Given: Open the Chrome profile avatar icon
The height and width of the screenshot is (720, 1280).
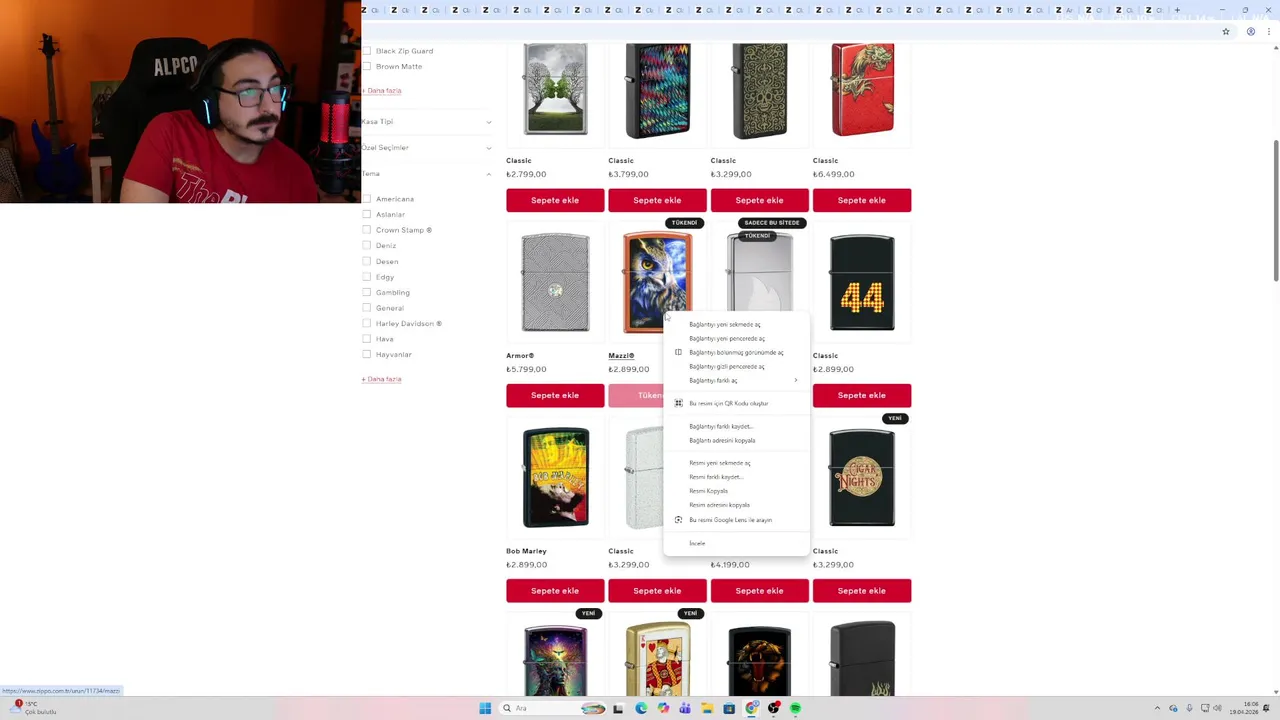Looking at the screenshot, I should 1251,31.
